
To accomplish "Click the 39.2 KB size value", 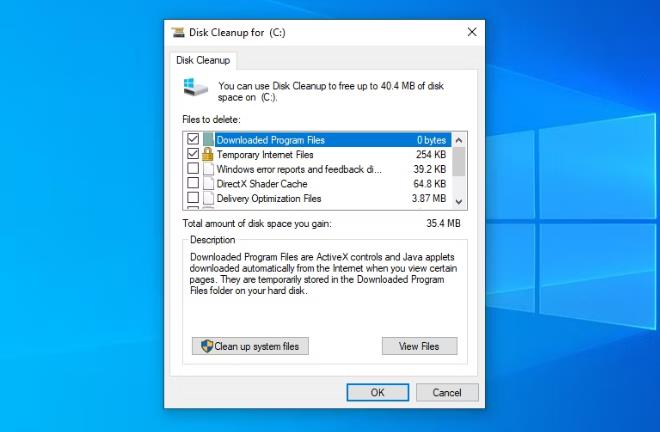I will (x=429, y=169).
